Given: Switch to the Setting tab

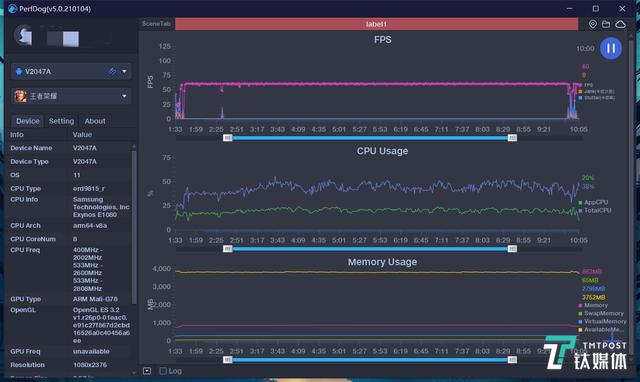Looking at the screenshot, I should click(x=62, y=121).
